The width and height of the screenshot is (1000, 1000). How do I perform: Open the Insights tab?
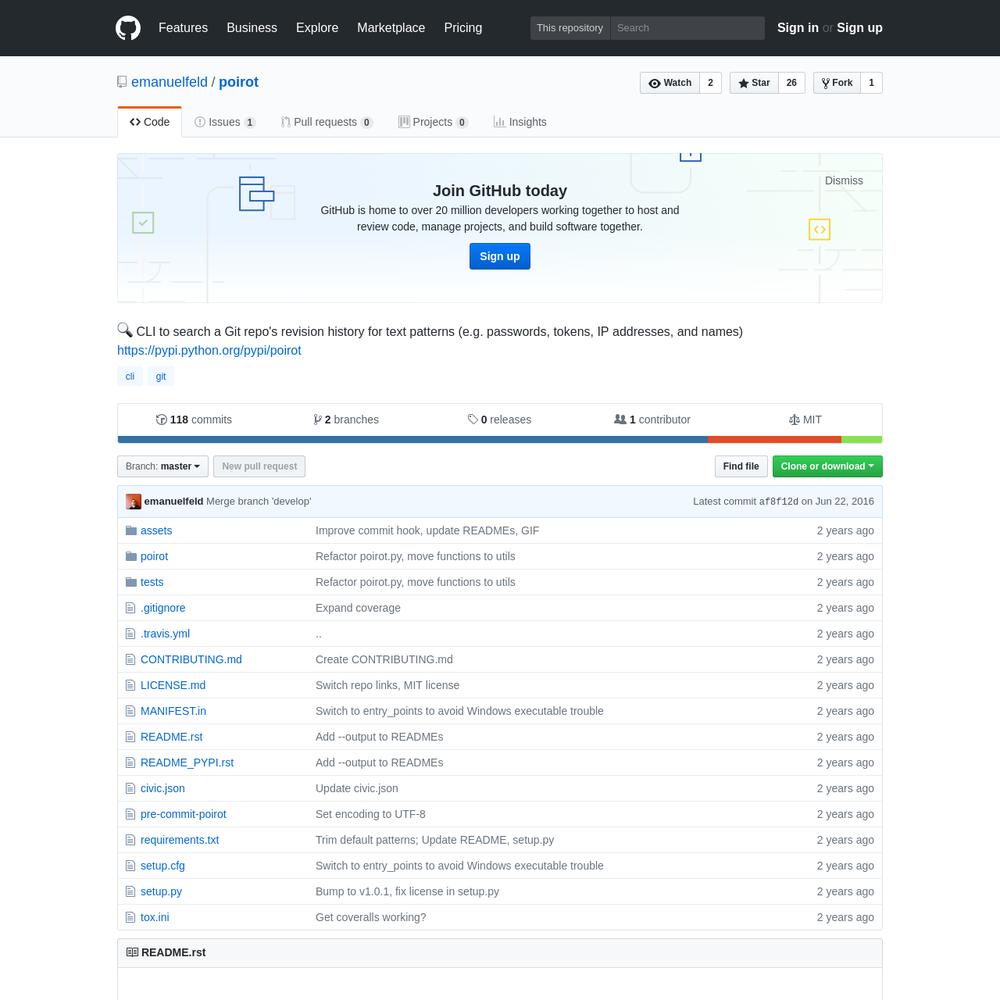520,122
